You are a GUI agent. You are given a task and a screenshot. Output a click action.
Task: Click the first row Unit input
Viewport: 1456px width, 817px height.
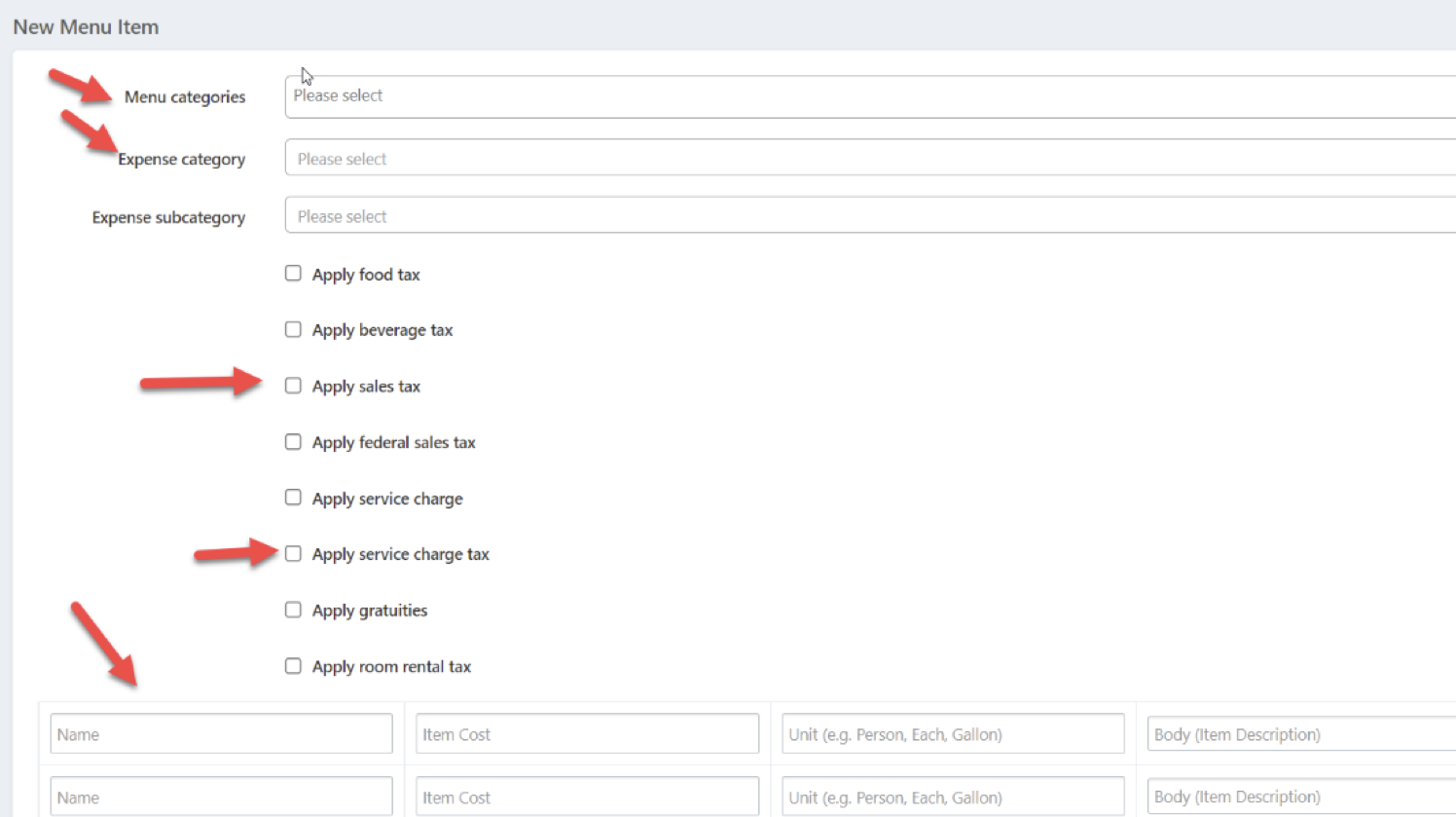(x=952, y=734)
